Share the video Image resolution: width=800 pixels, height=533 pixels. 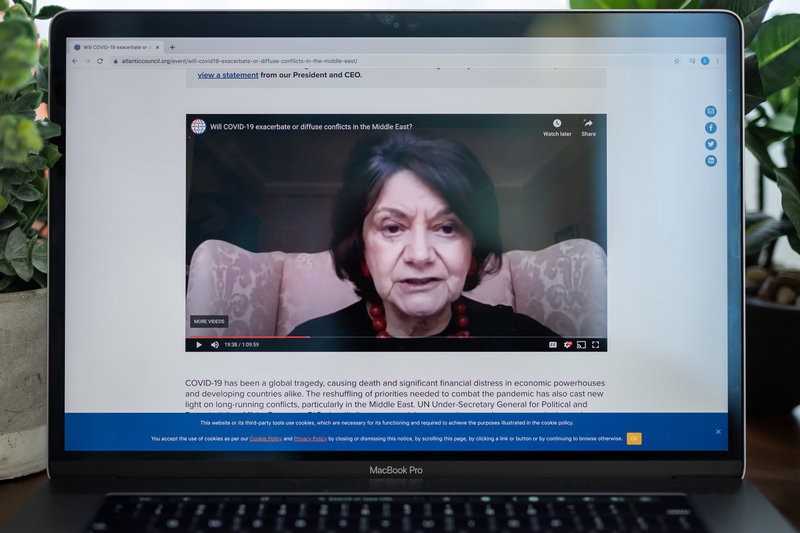(588, 128)
